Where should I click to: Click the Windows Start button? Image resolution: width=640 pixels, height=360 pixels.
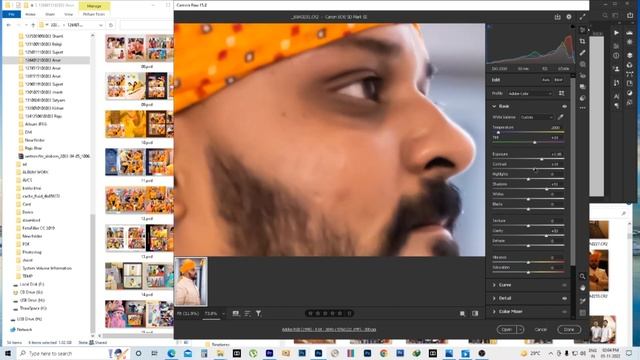[8, 353]
